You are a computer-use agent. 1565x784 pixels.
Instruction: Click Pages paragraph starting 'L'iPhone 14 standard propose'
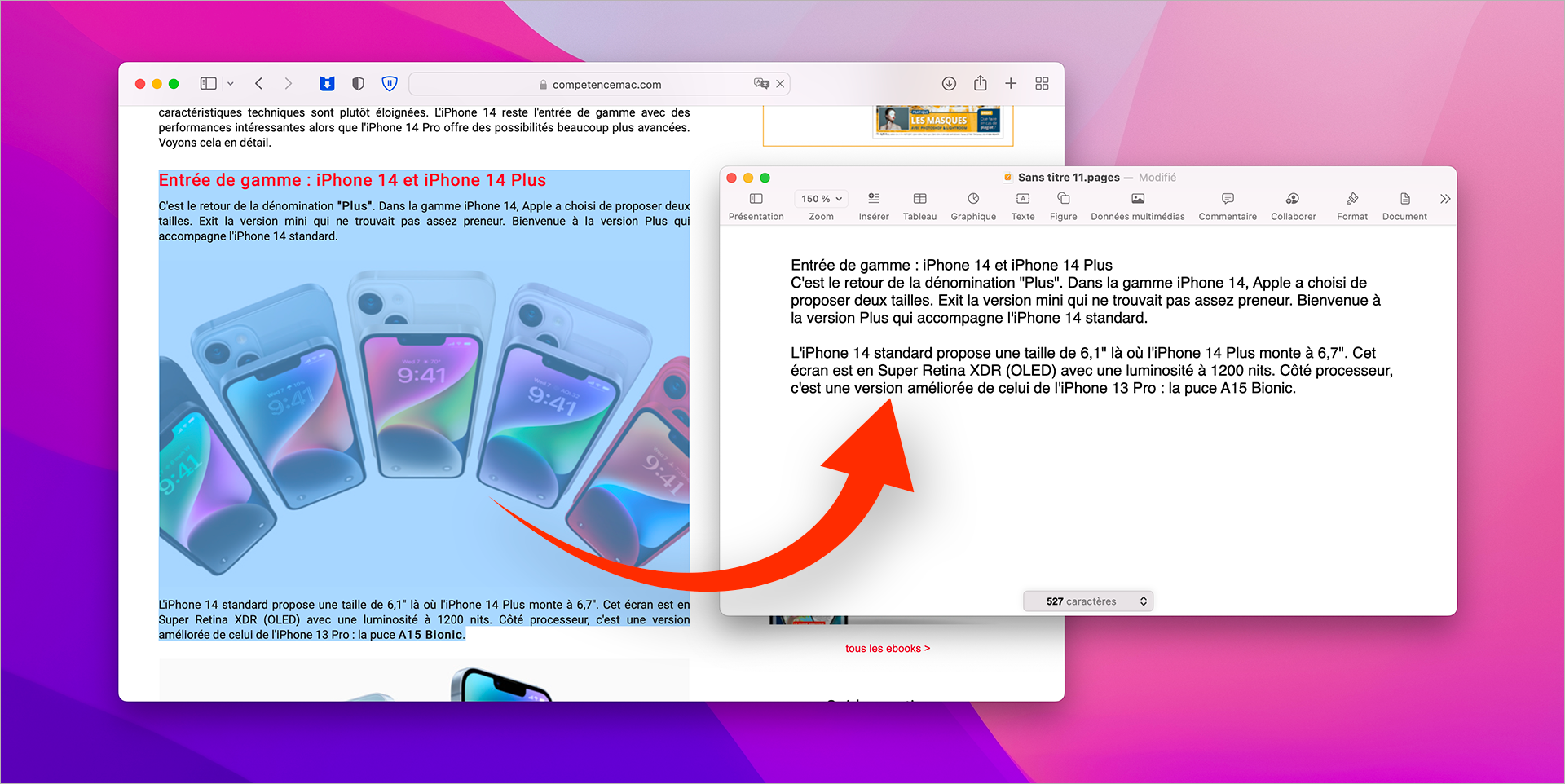coord(1091,371)
